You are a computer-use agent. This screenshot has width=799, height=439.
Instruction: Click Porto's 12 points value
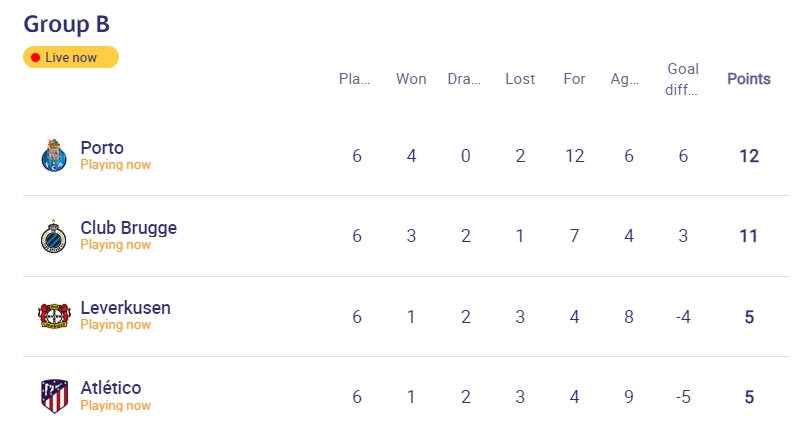[749, 156]
